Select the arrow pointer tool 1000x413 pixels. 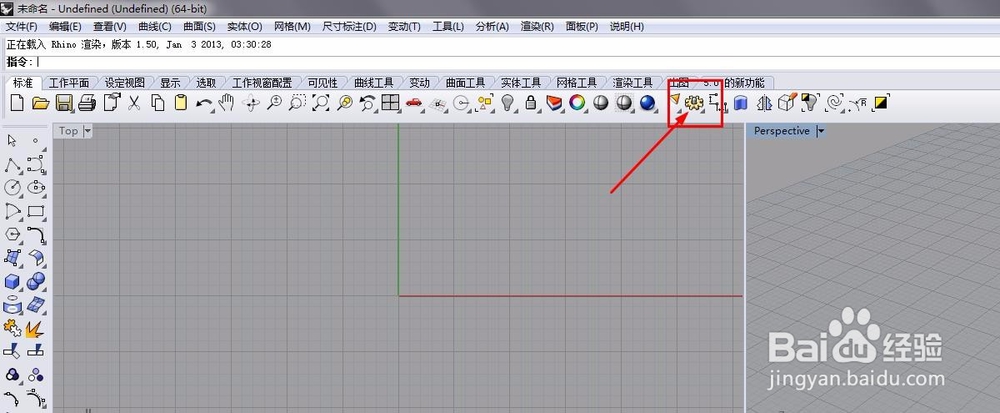(x=11, y=141)
